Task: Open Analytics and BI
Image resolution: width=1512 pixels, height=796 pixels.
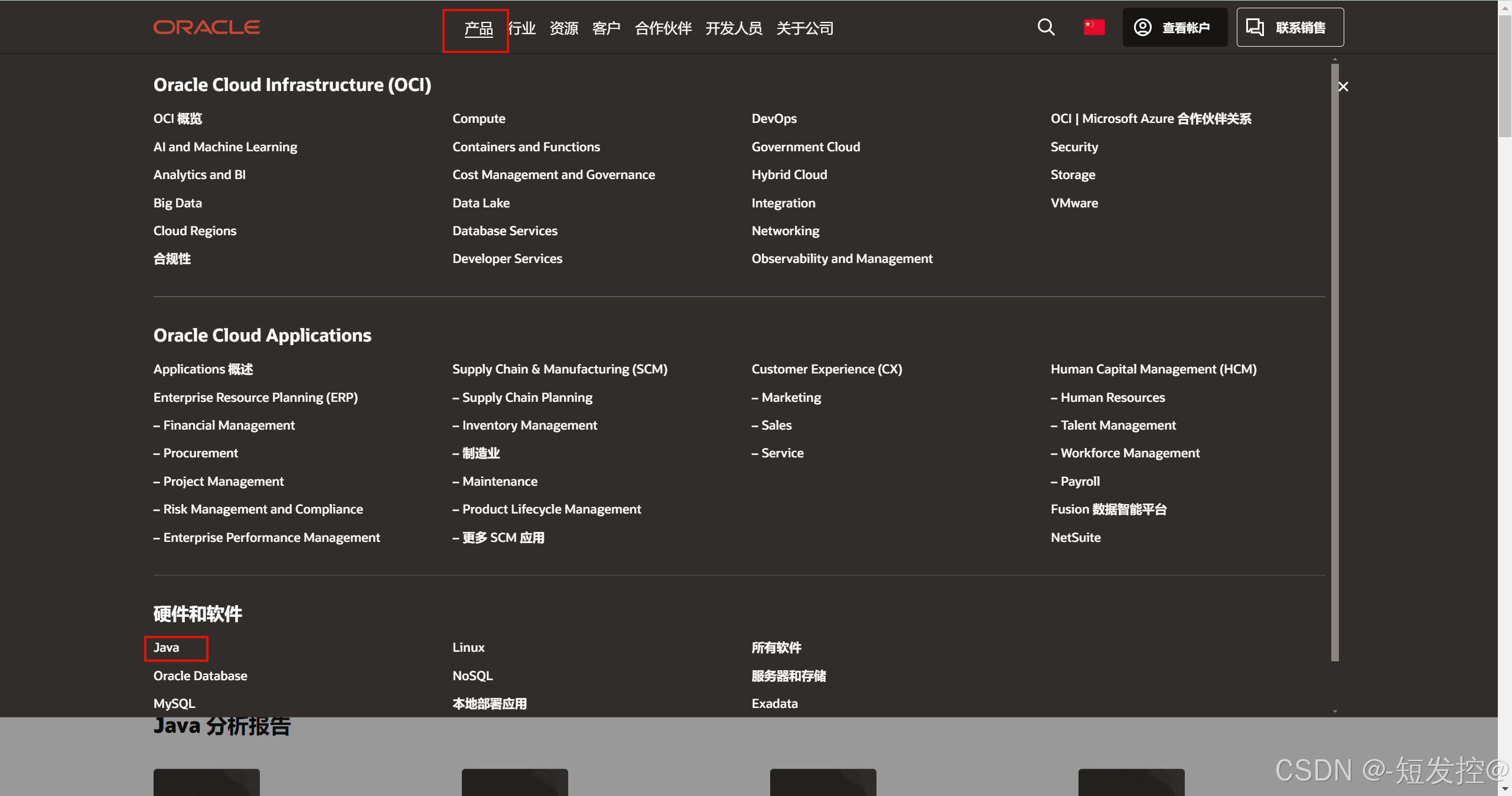Action: click(200, 175)
